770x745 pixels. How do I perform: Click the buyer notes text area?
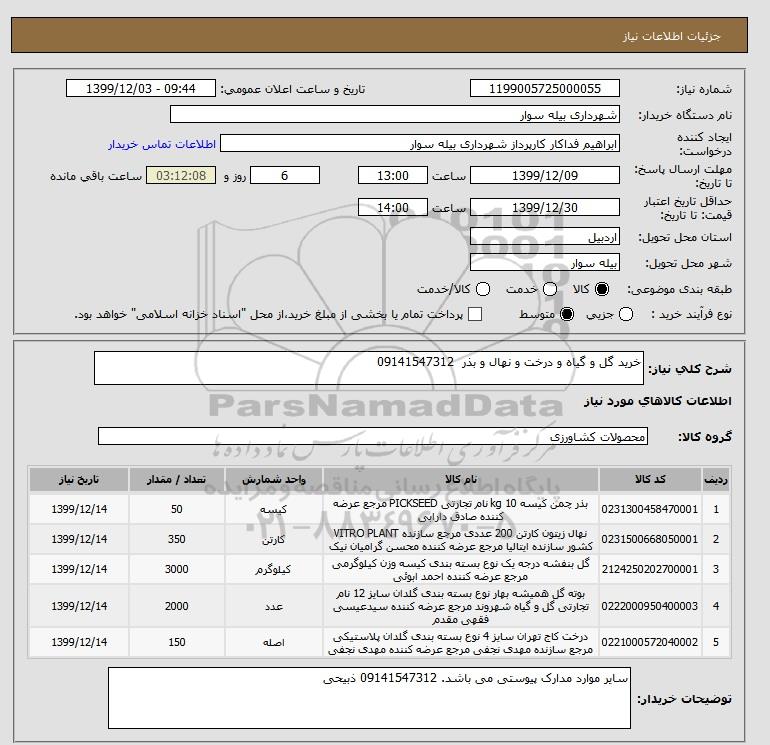coord(369,698)
